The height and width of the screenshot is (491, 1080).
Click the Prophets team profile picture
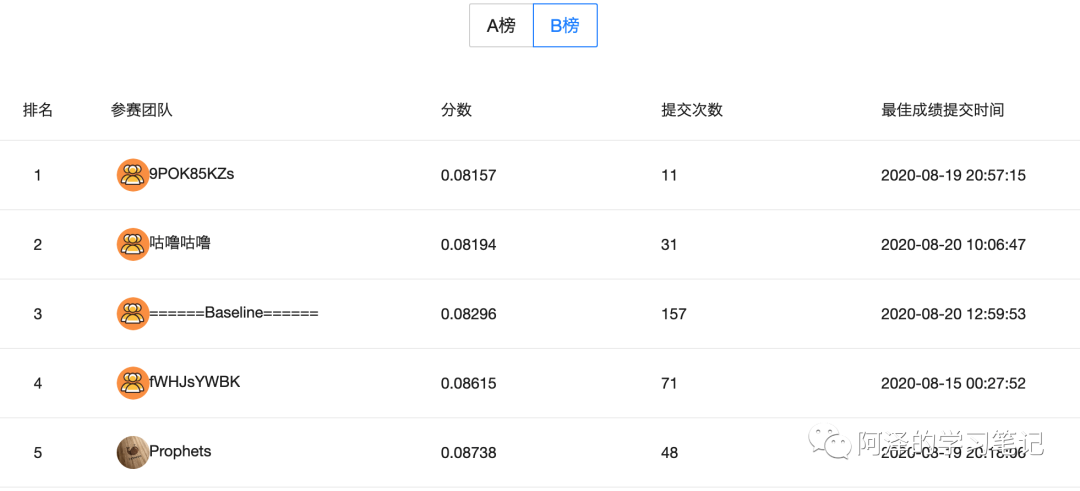(x=132, y=452)
